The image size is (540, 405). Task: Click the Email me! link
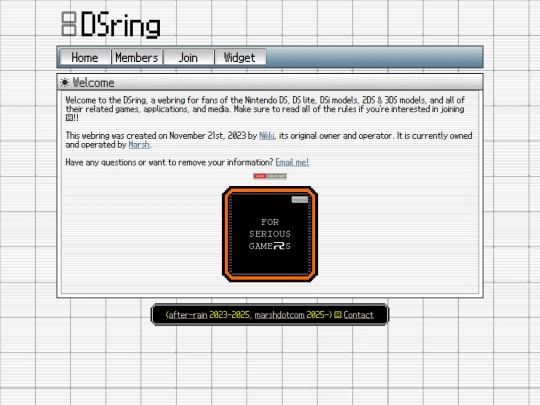pos(292,162)
